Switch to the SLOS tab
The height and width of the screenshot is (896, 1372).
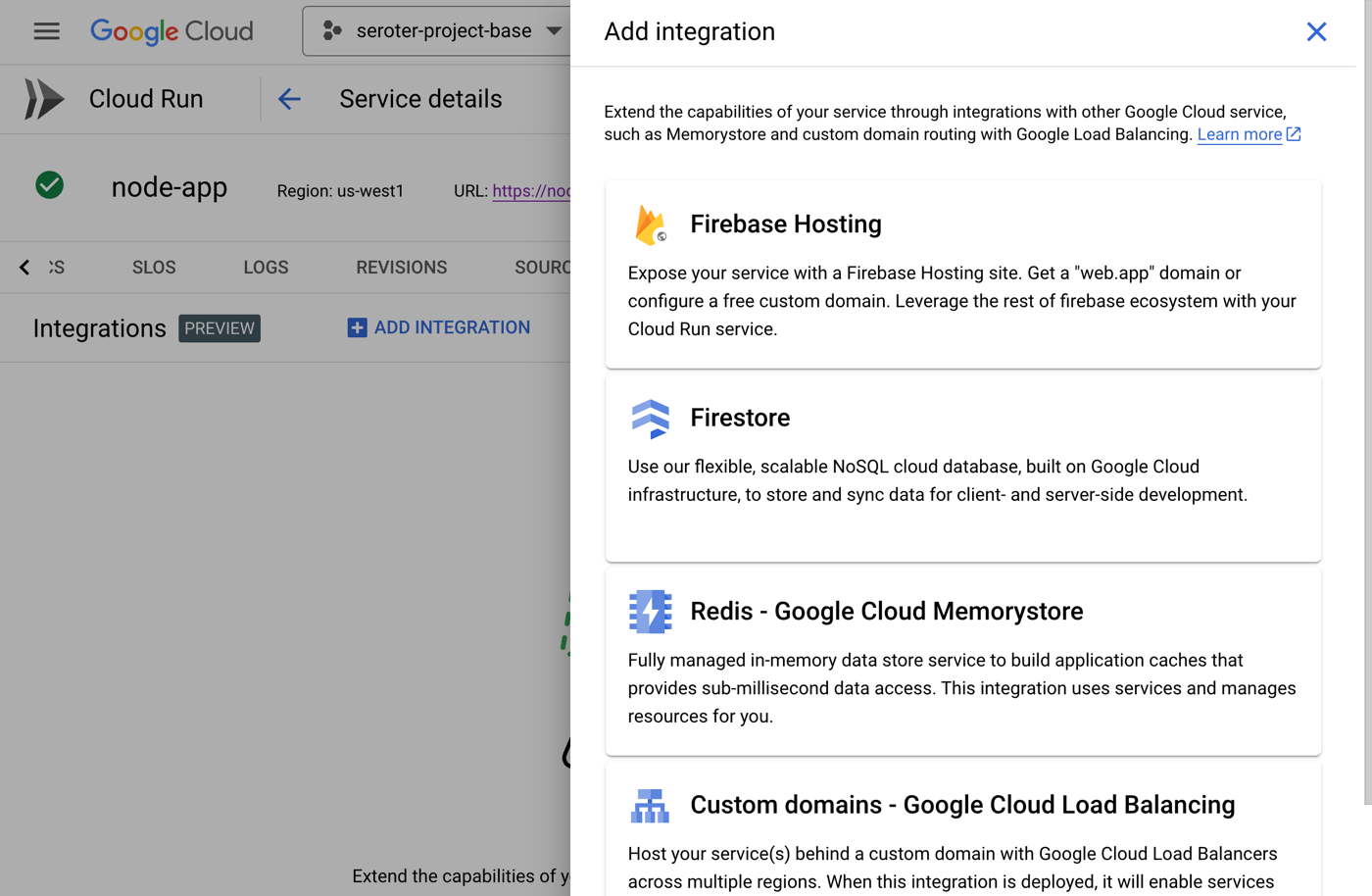click(x=154, y=268)
